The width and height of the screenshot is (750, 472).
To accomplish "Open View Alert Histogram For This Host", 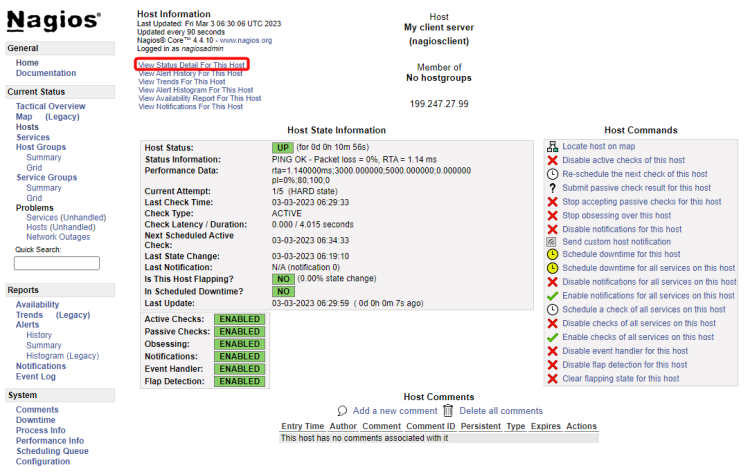I will pos(196,90).
